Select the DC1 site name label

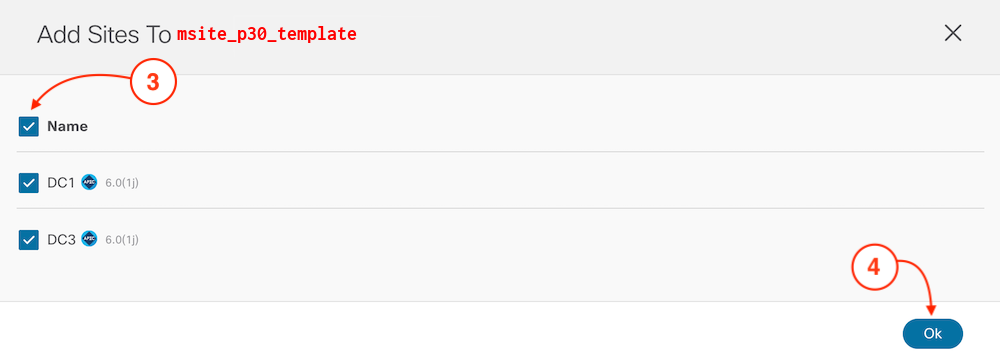pyautogui.click(x=61, y=183)
